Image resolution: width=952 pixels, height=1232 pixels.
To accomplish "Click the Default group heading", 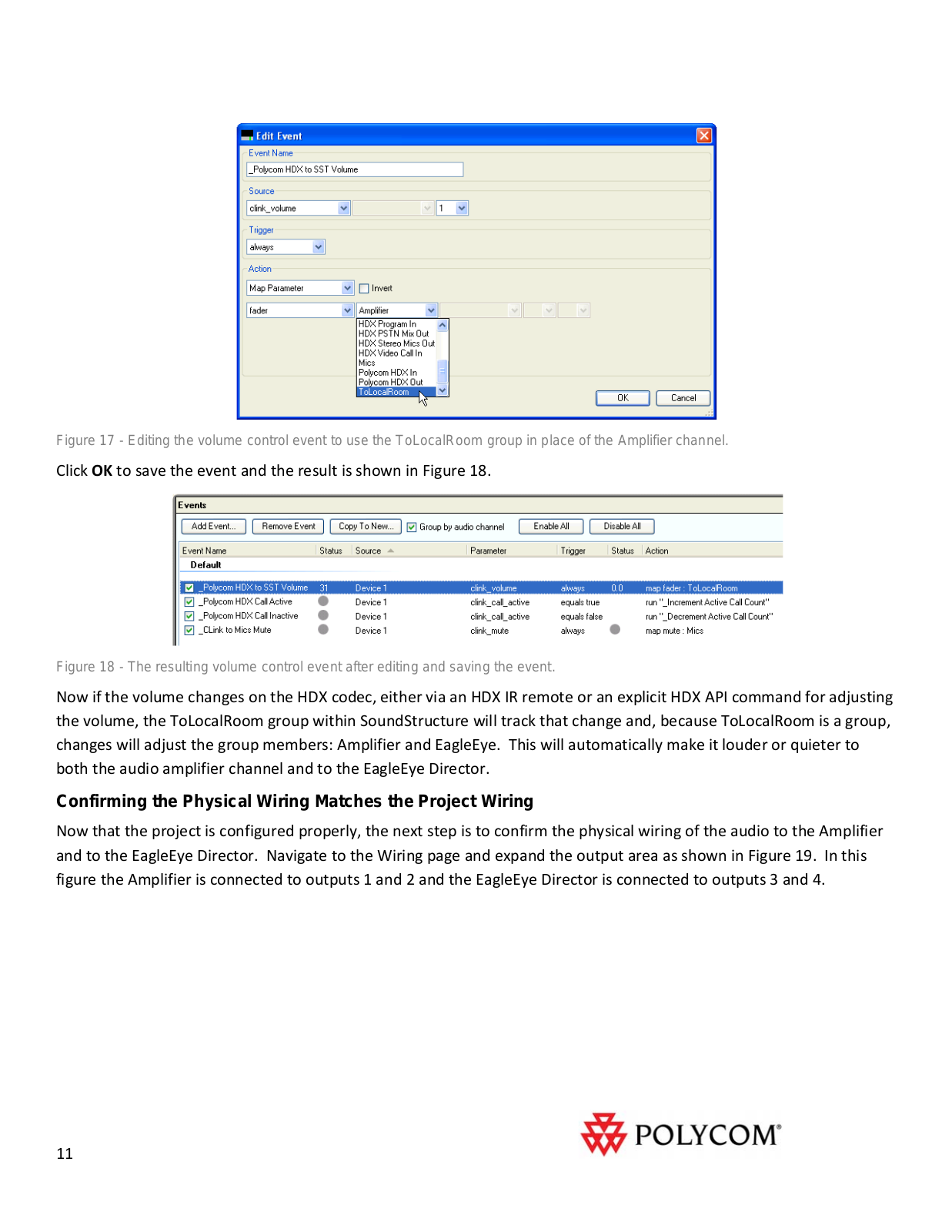I will click(205, 565).
